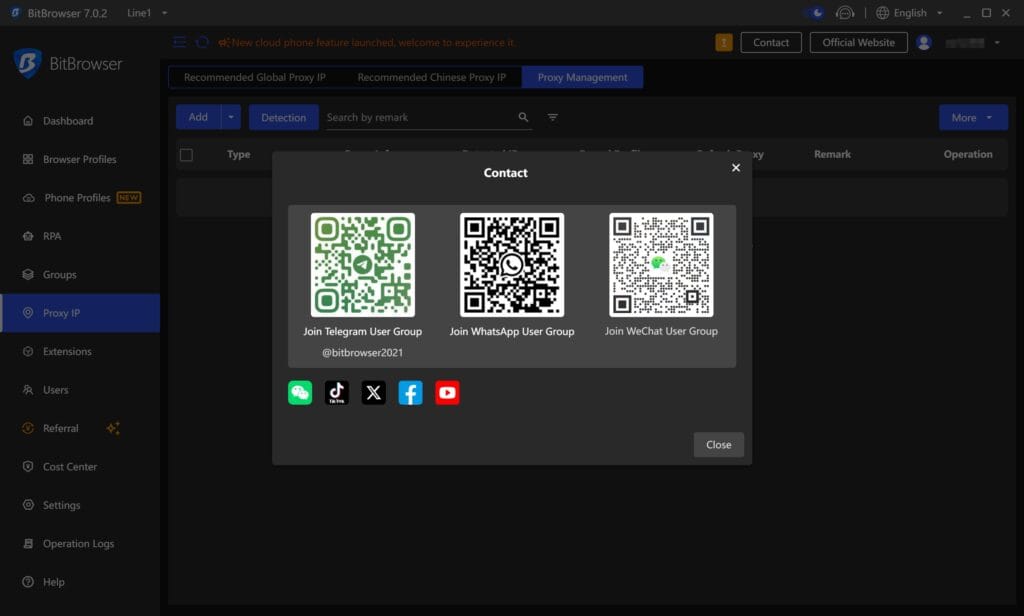Click the Detection button
This screenshot has width=1024, height=616.
(x=283, y=118)
